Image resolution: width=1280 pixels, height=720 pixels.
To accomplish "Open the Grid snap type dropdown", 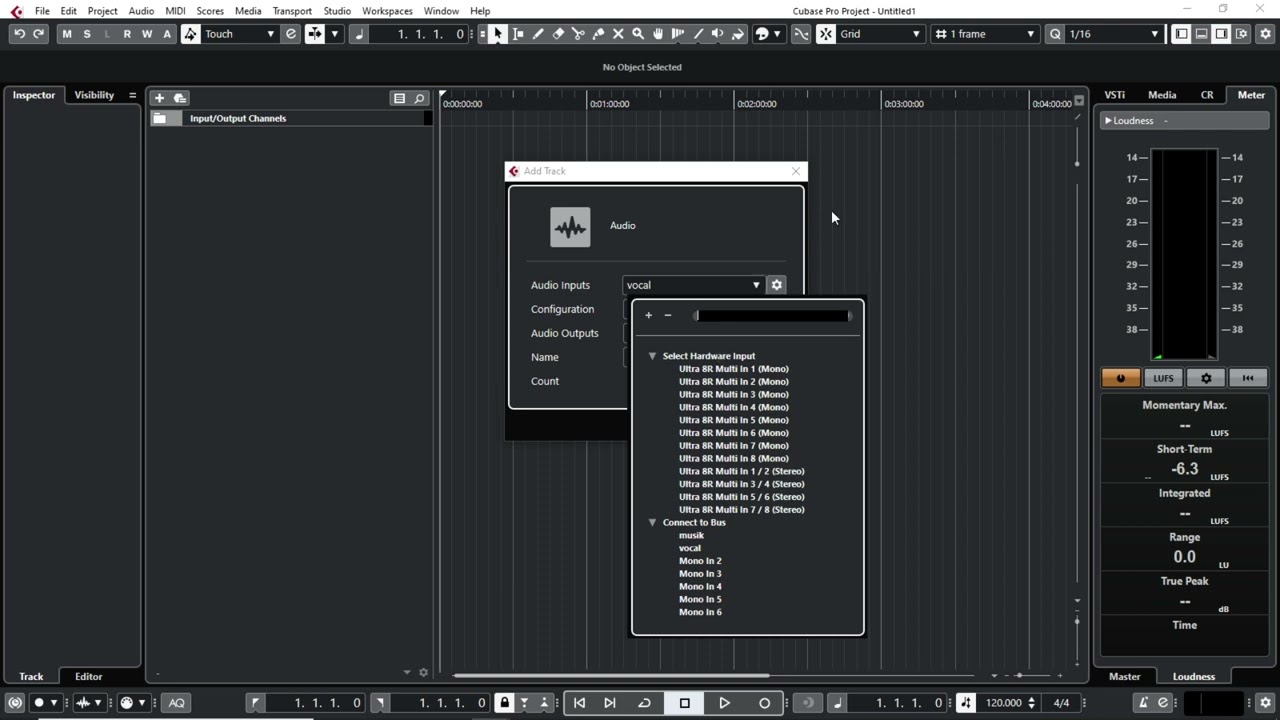I will 880,34.
